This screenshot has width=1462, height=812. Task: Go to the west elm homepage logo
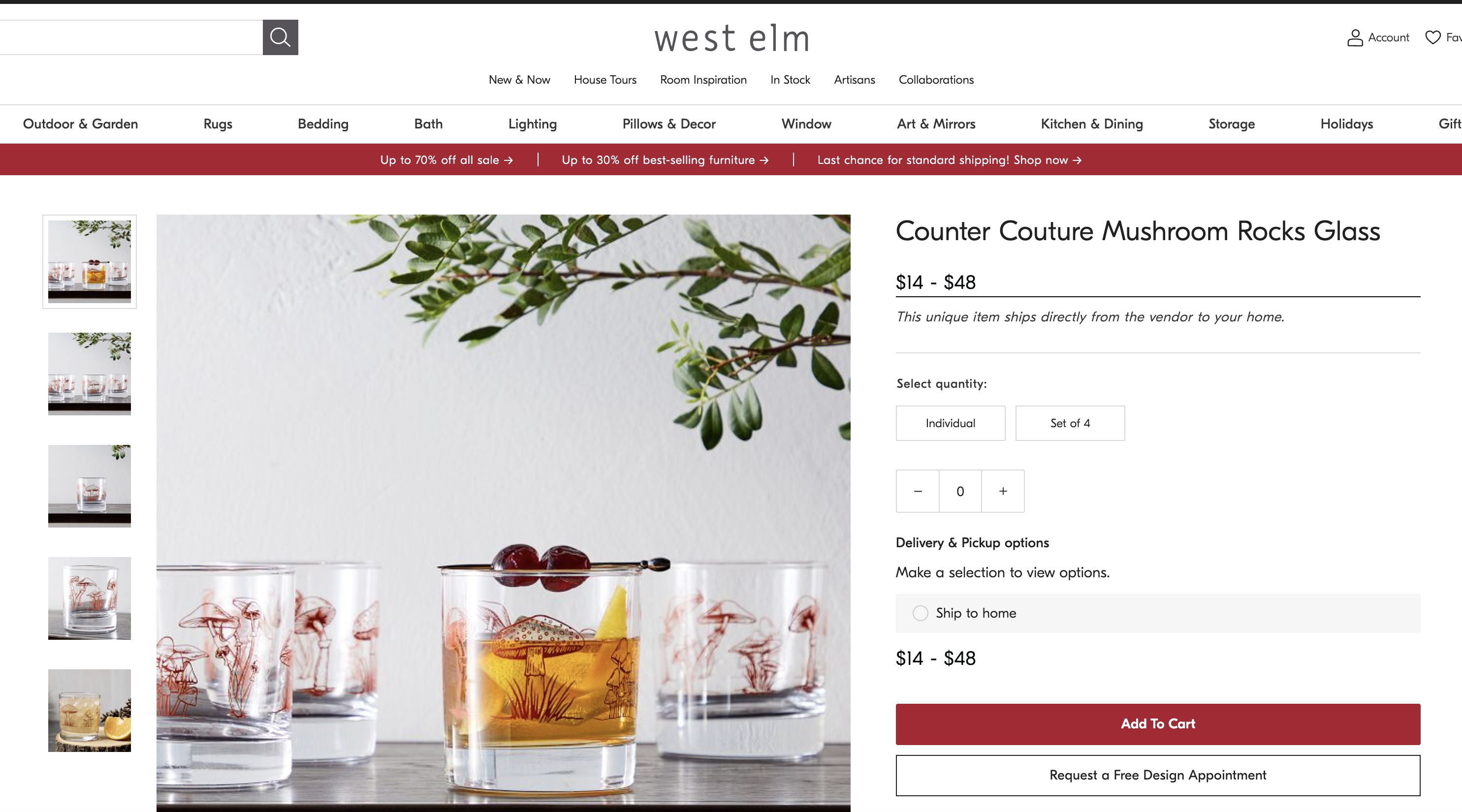pyautogui.click(x=731, y=38)
